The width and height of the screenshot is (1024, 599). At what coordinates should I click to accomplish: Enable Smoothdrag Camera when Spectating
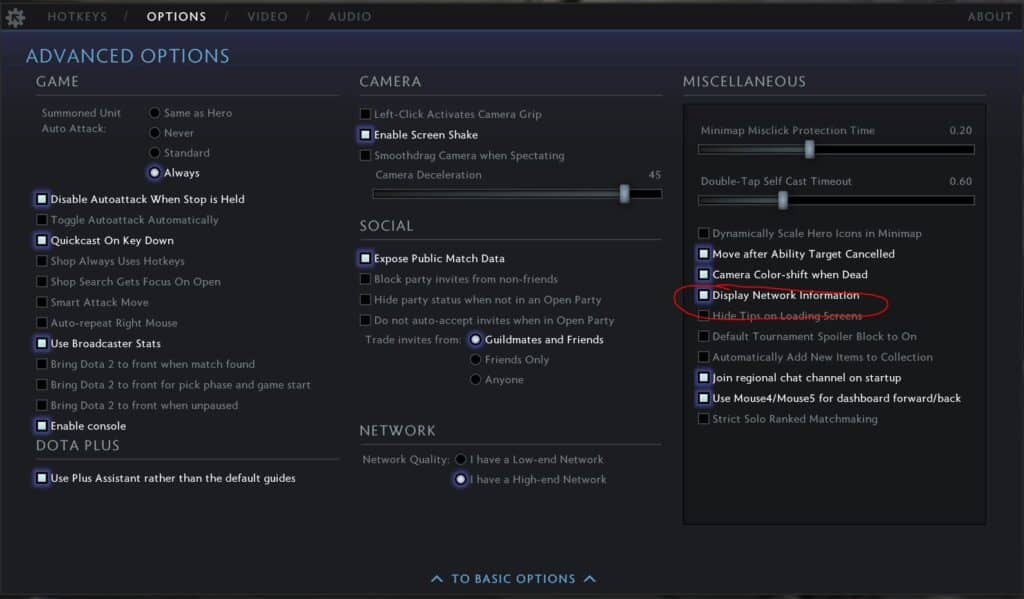pos(366,155)
